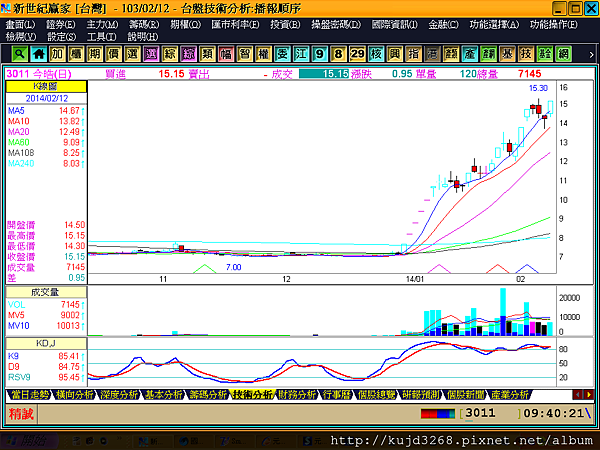Open the 開始 Start button on taskbar
Viewport: 600px width, 450px height.
coord(27,441)
